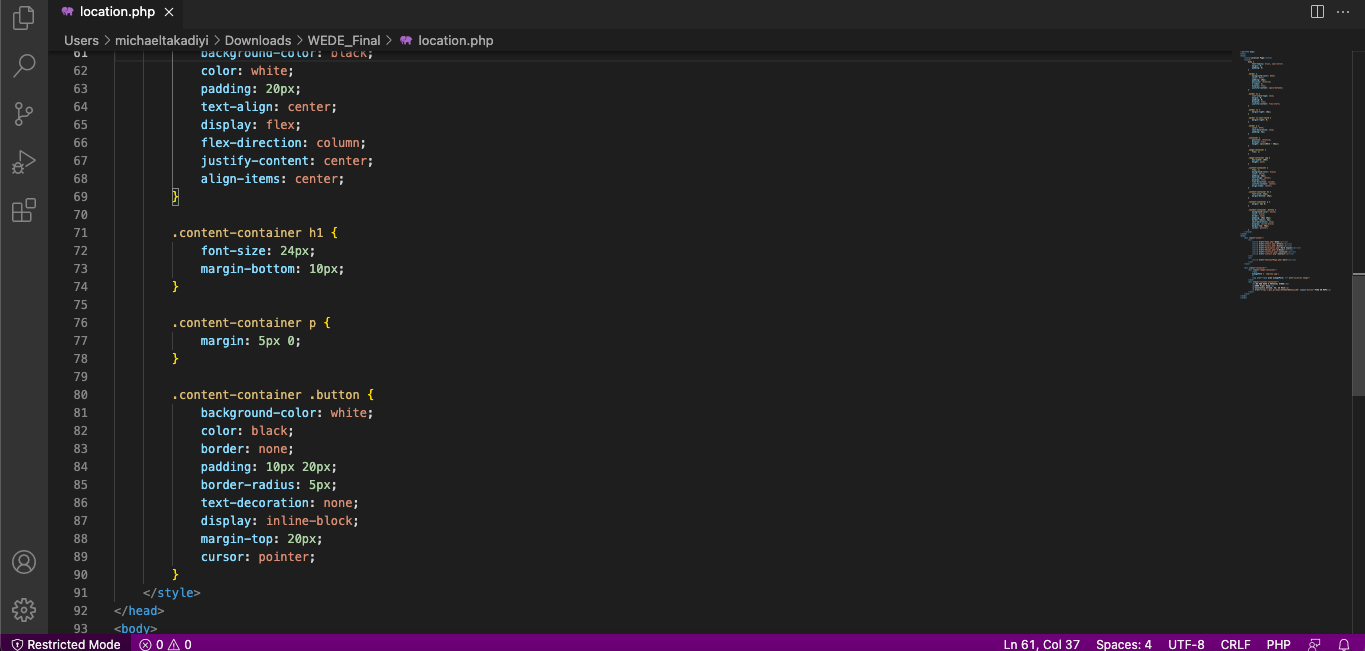1365x651 pixels.
Task: Open the Source Control view
Action: pos(24,114)
